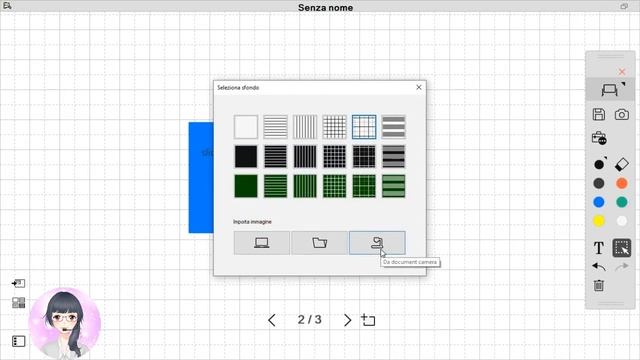Choose green background with large grid

[364, 186]
